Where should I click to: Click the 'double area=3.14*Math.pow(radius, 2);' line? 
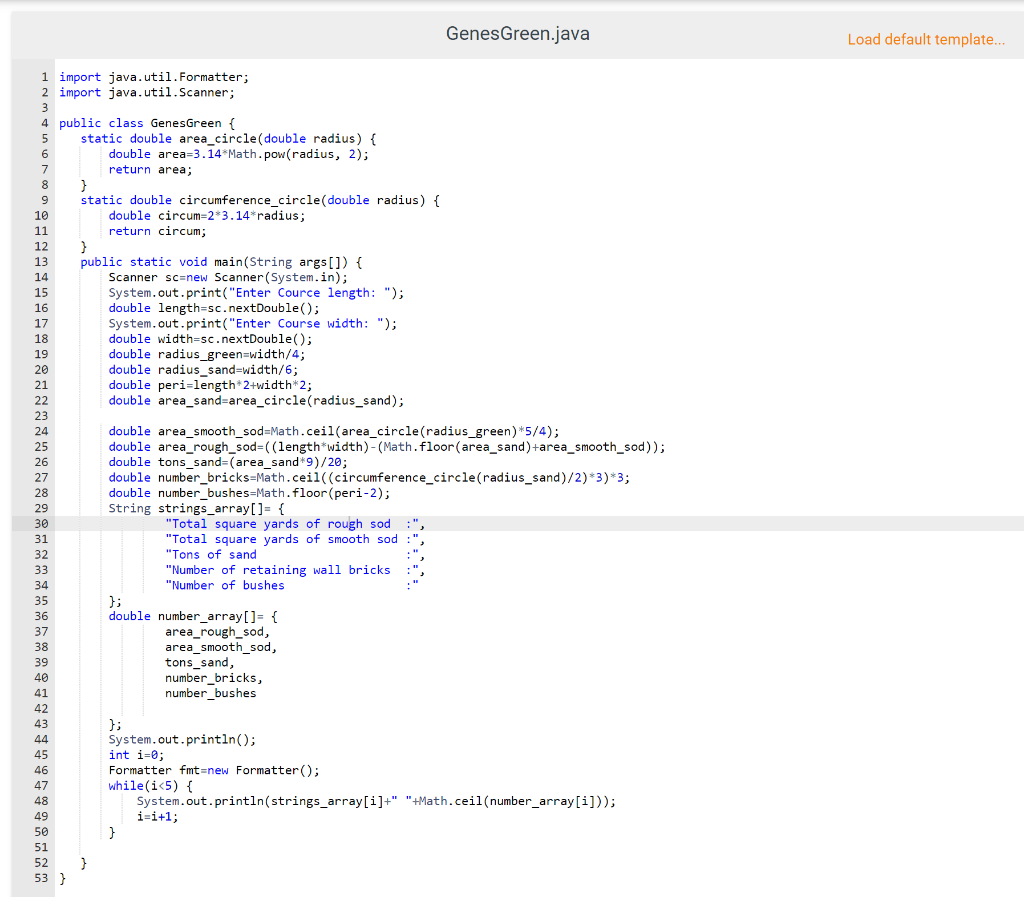point(238,154)
